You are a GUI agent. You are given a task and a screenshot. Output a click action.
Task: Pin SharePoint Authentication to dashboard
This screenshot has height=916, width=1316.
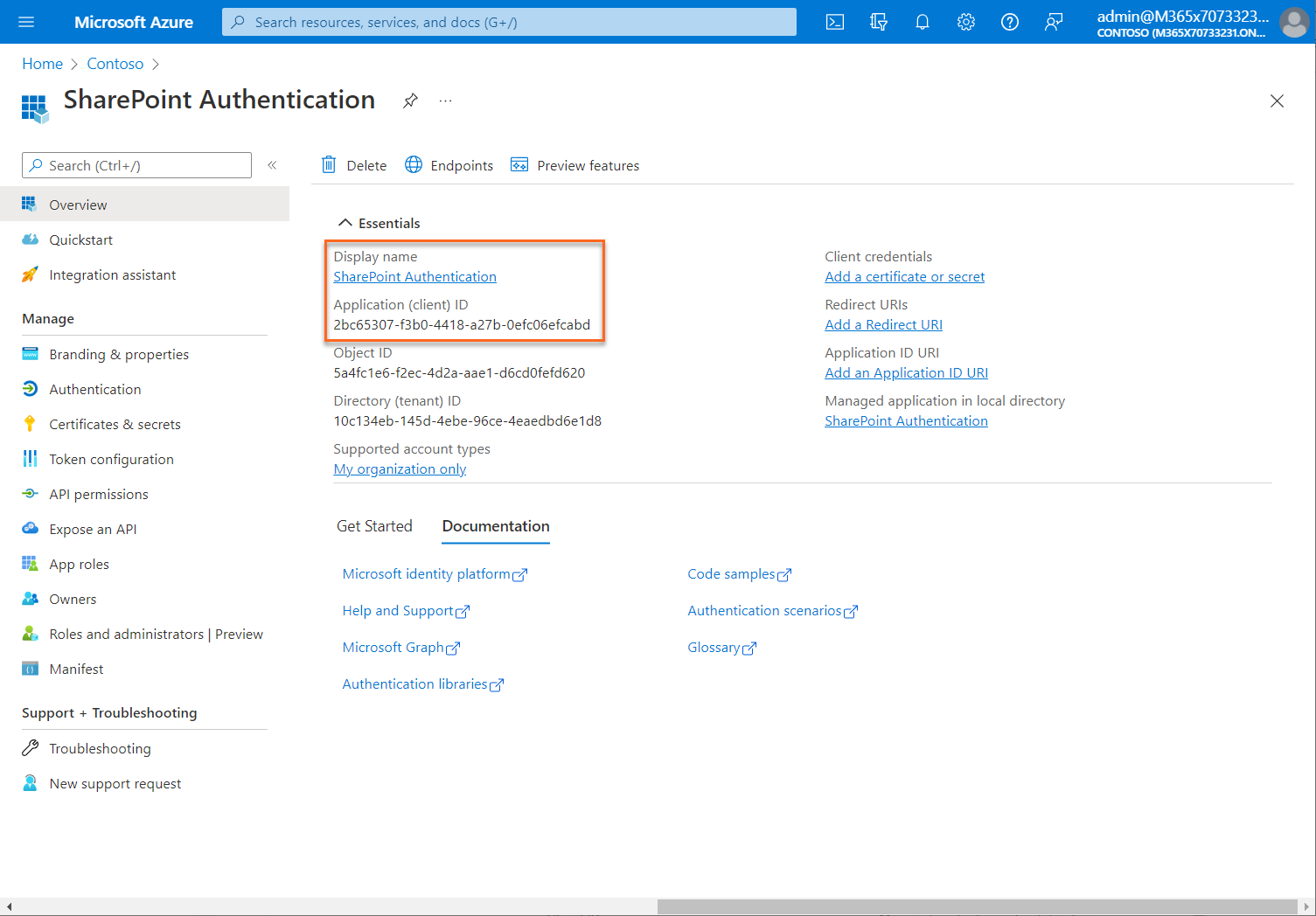(410, 101)
